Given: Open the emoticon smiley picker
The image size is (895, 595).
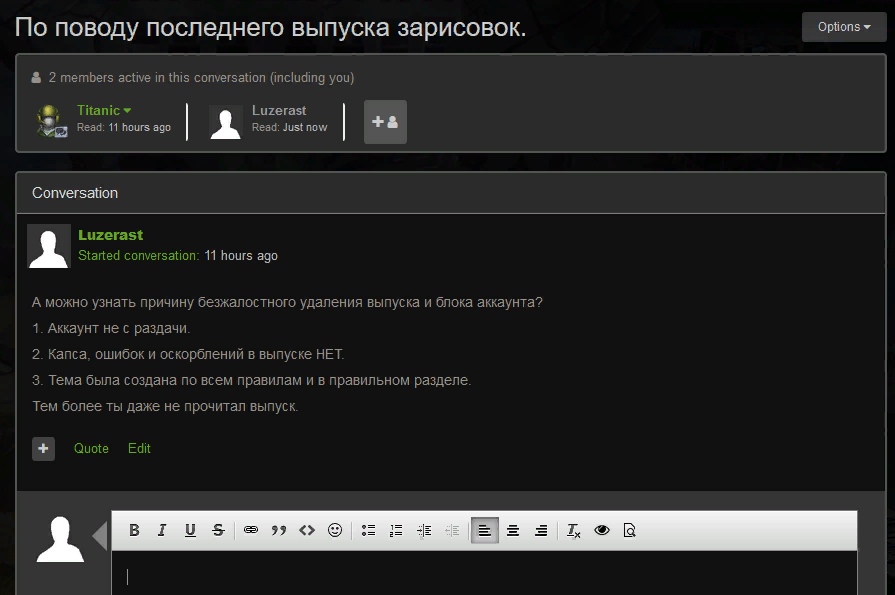Looking at the screenshot, I should (335, 530).
